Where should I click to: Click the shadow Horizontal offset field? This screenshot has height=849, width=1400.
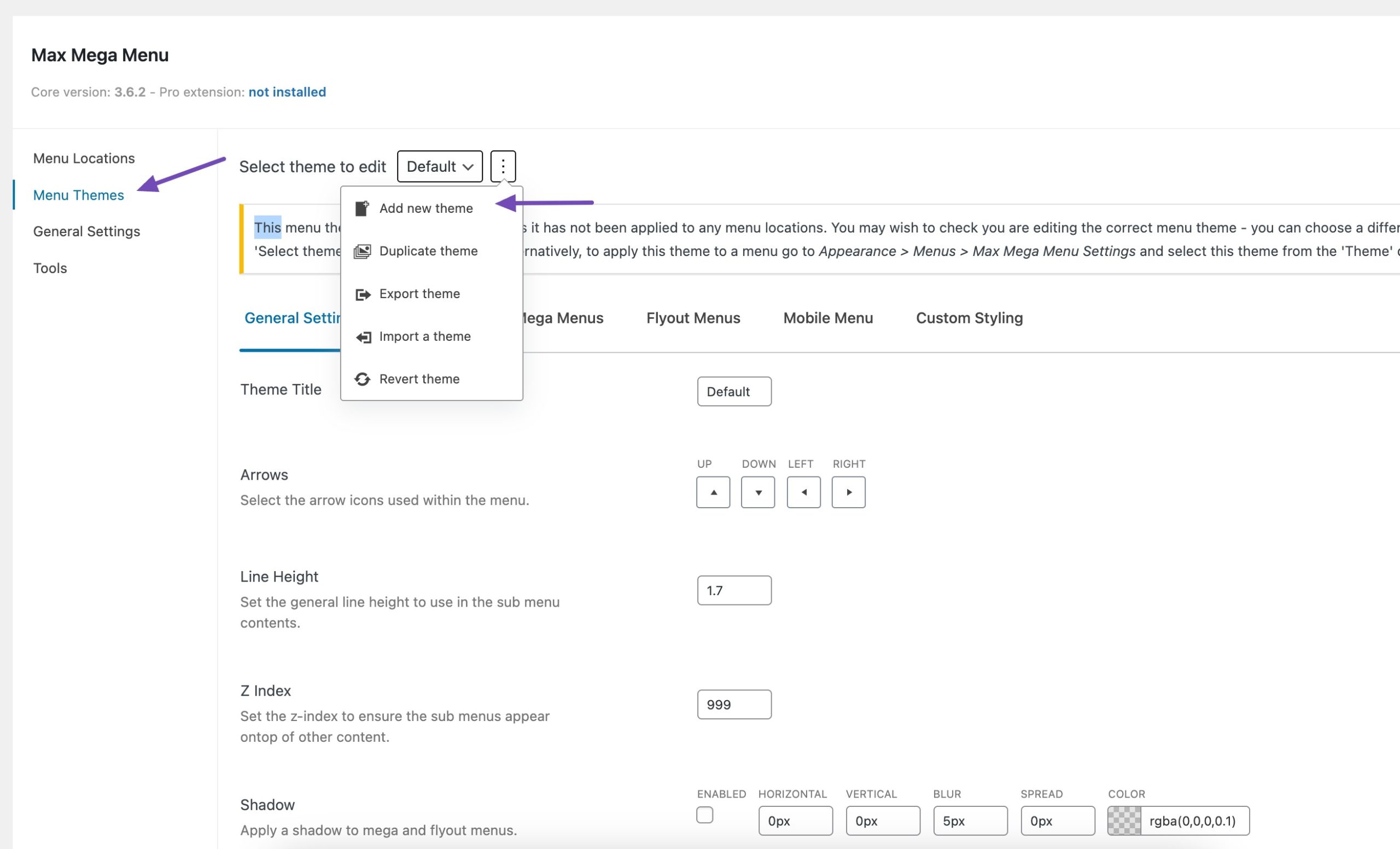pos(796,821)
